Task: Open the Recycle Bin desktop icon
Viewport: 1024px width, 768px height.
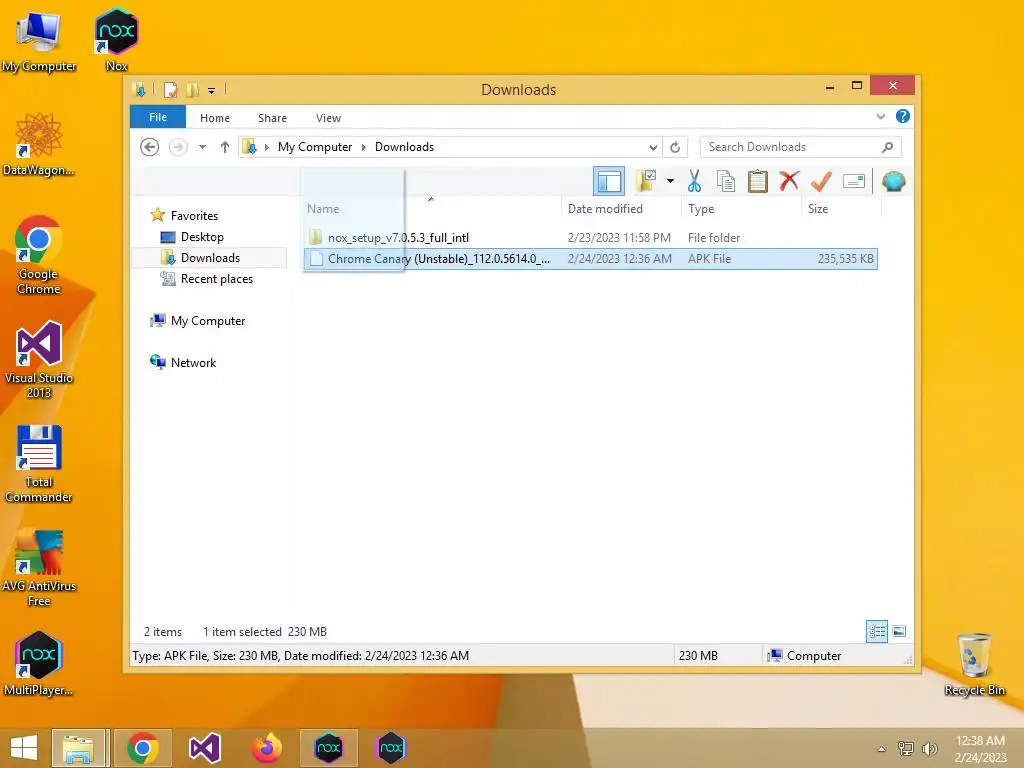Action: (x=974, y=664)
